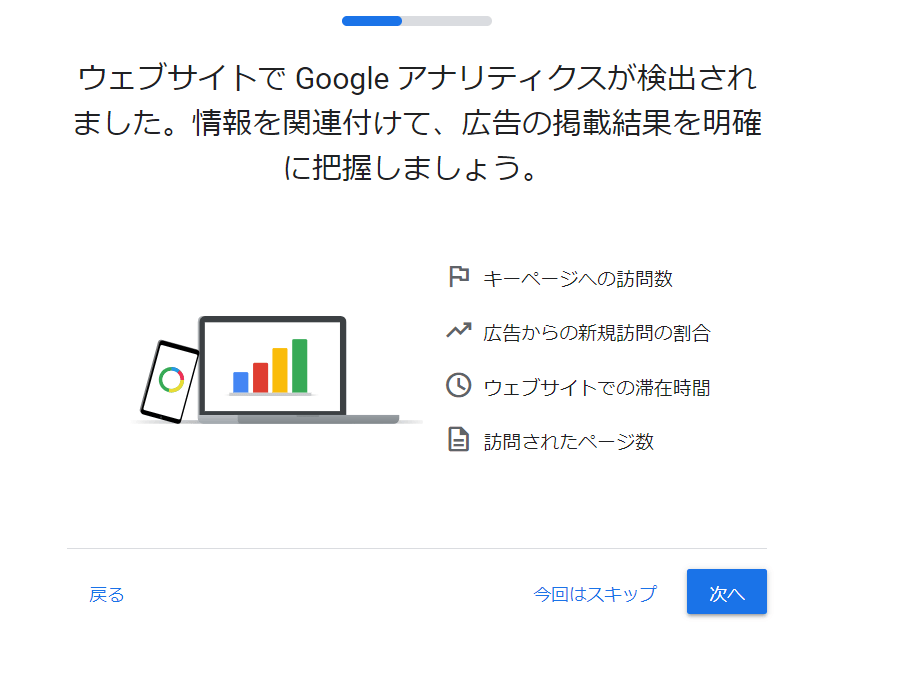Click the 次へ button
Viewport: 897px width, 677px height.
[727, 592]
